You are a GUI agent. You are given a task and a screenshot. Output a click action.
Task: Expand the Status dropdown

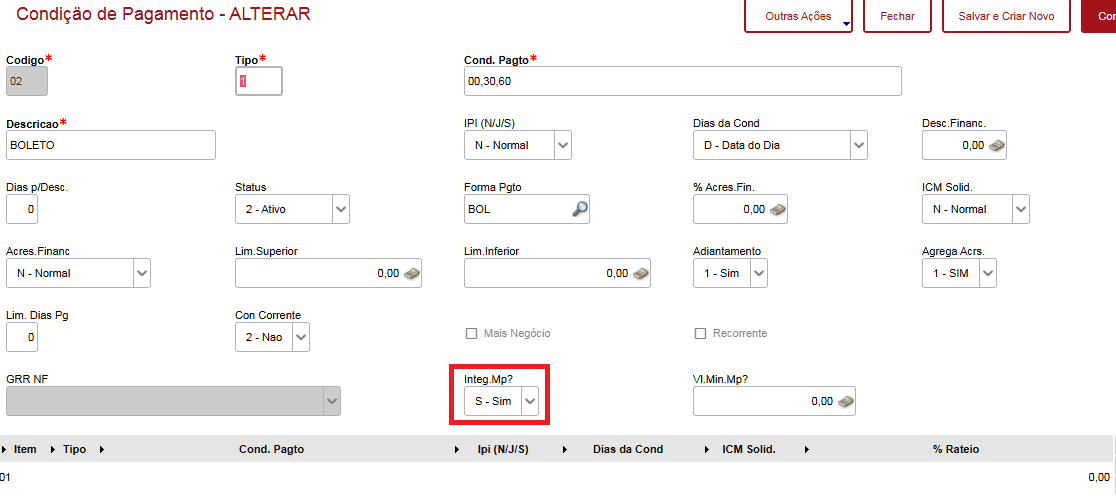[341, 209]
